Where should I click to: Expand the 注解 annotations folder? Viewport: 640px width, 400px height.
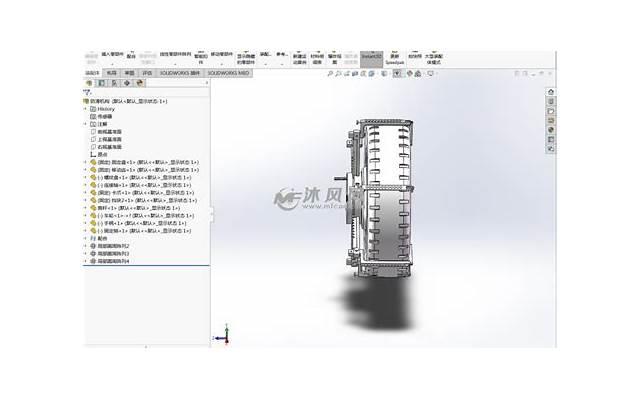click(85, 124)
